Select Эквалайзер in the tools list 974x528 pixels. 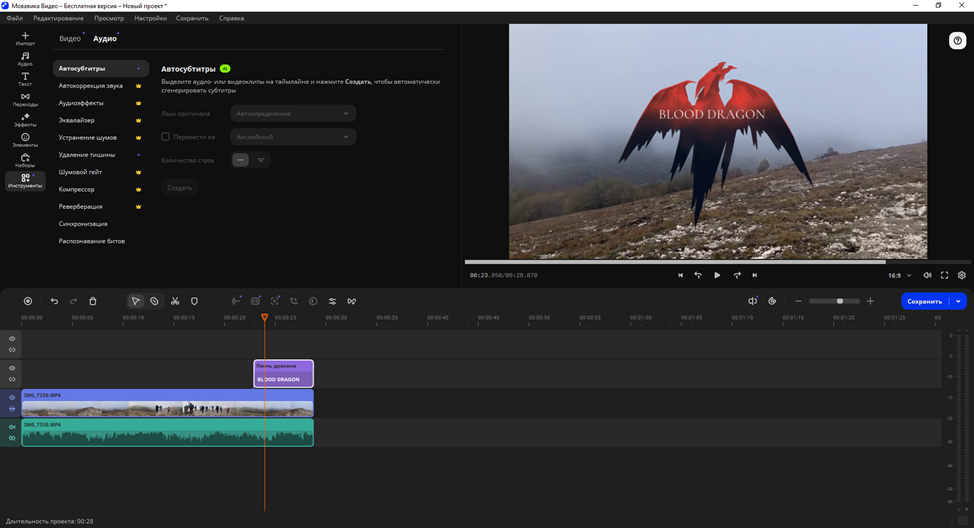100,121
